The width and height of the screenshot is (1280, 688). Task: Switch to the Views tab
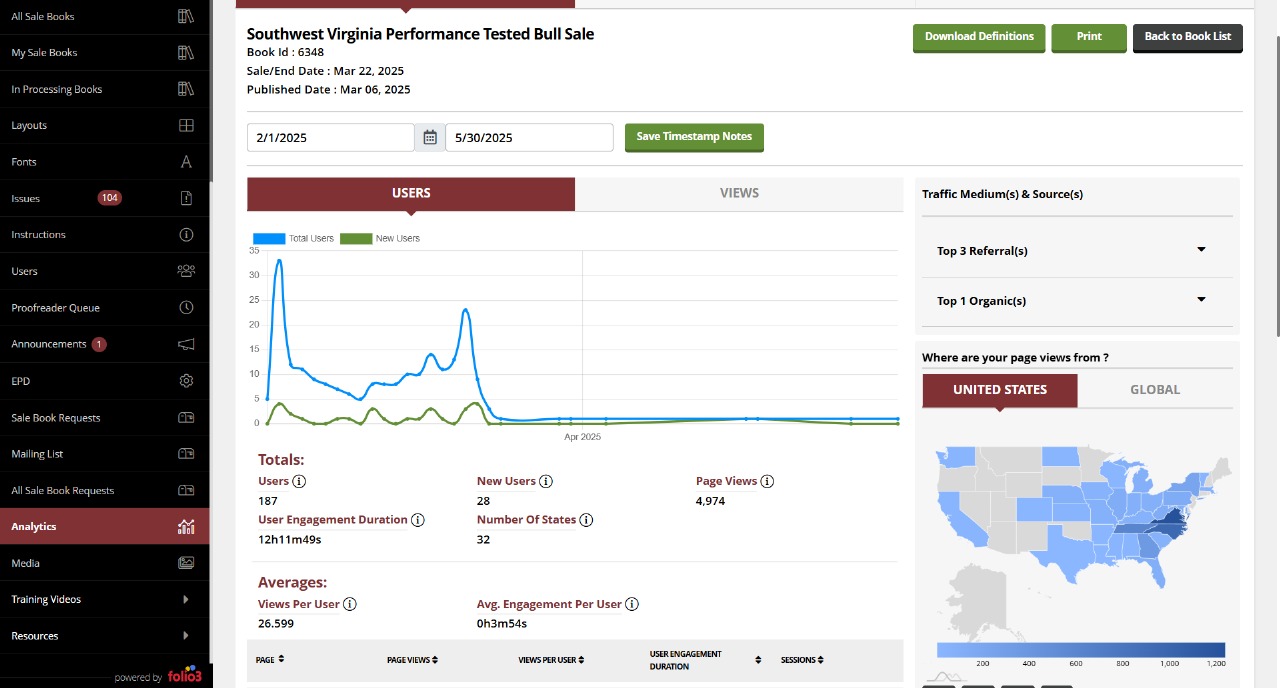(x=739, y=194)
